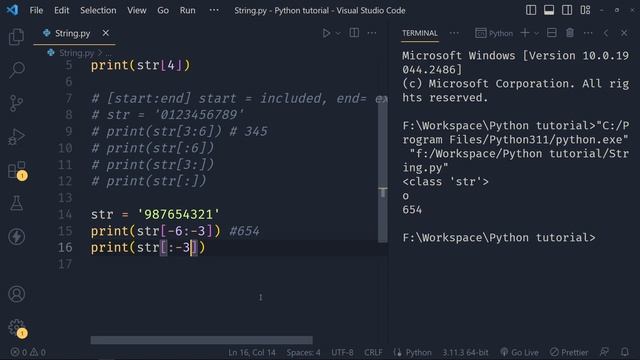Split the editor to the right

(354, 33)
